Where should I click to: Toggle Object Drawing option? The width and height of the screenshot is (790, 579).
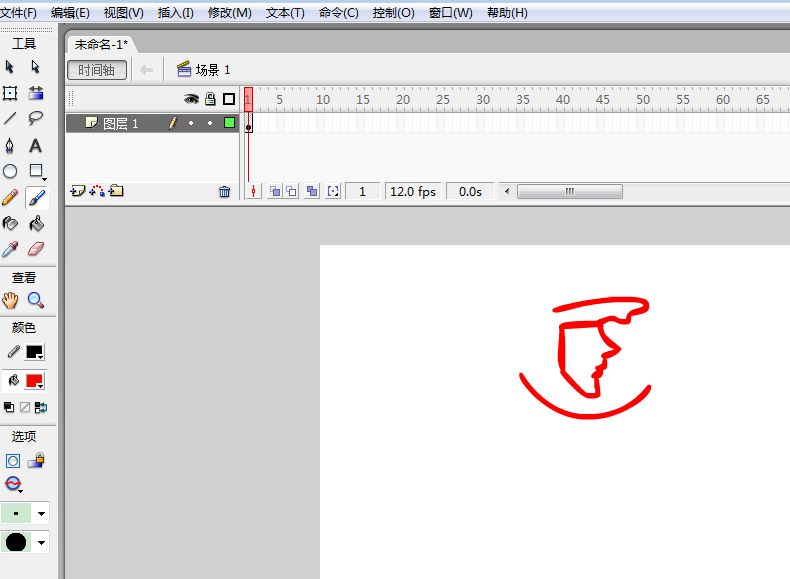point(13,461)
